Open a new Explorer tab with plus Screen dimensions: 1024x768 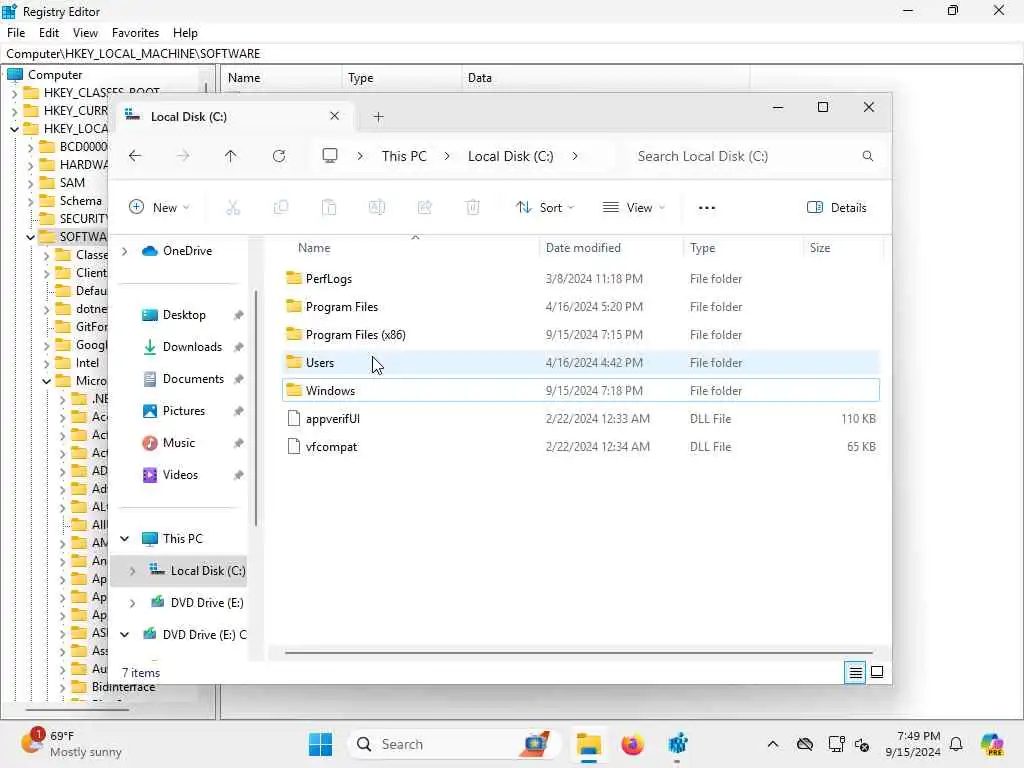[378, 117]
